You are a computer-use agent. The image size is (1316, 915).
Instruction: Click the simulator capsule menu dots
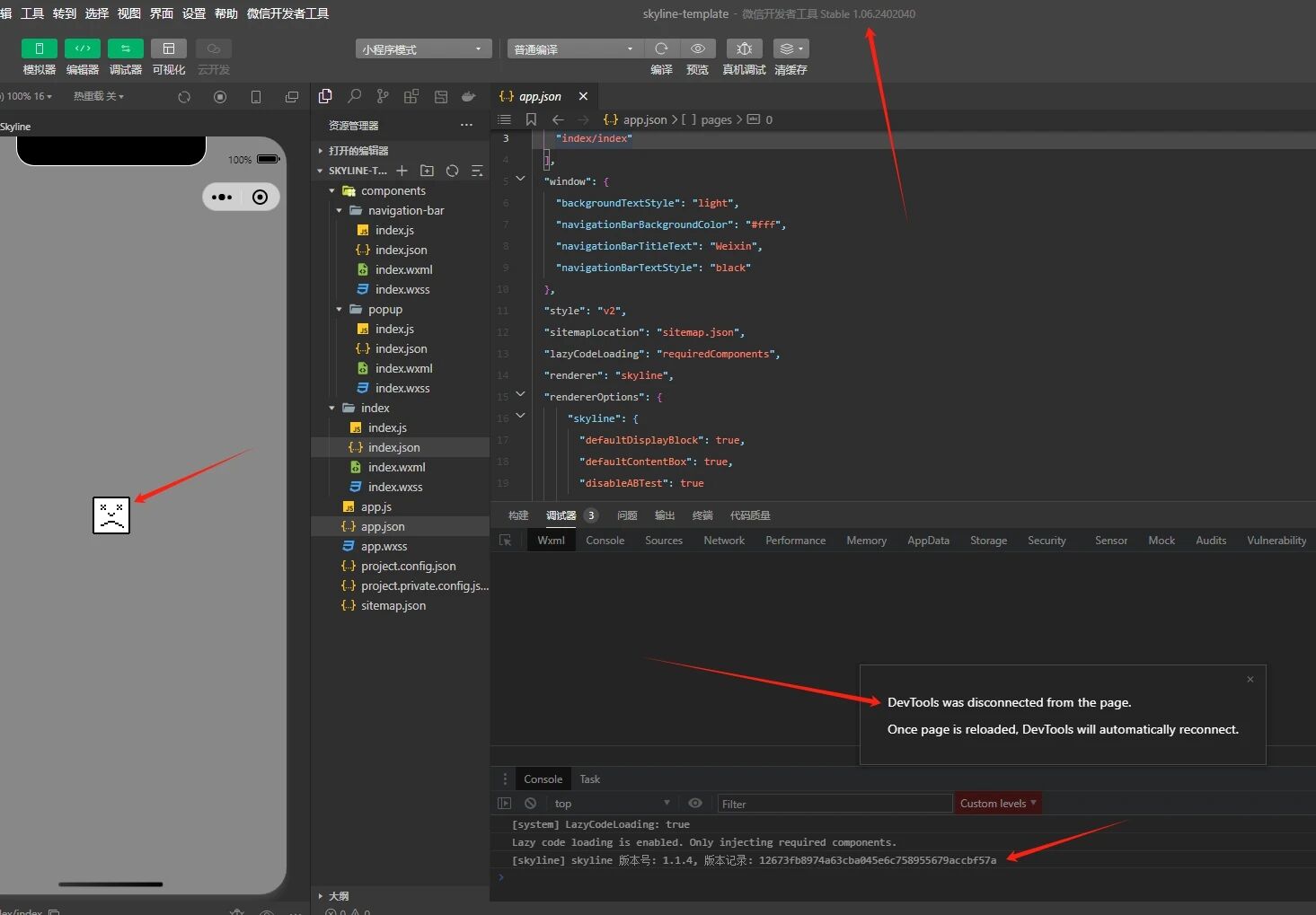click(222, 198)
